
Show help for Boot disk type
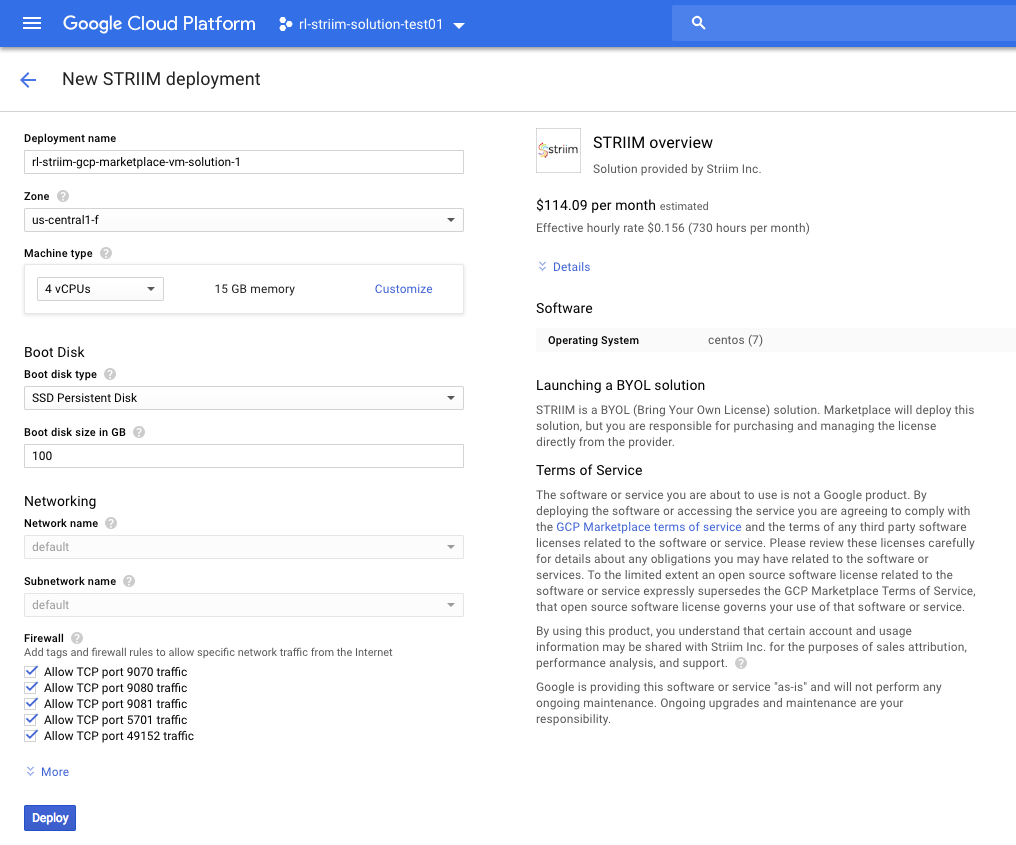[110, 374]
